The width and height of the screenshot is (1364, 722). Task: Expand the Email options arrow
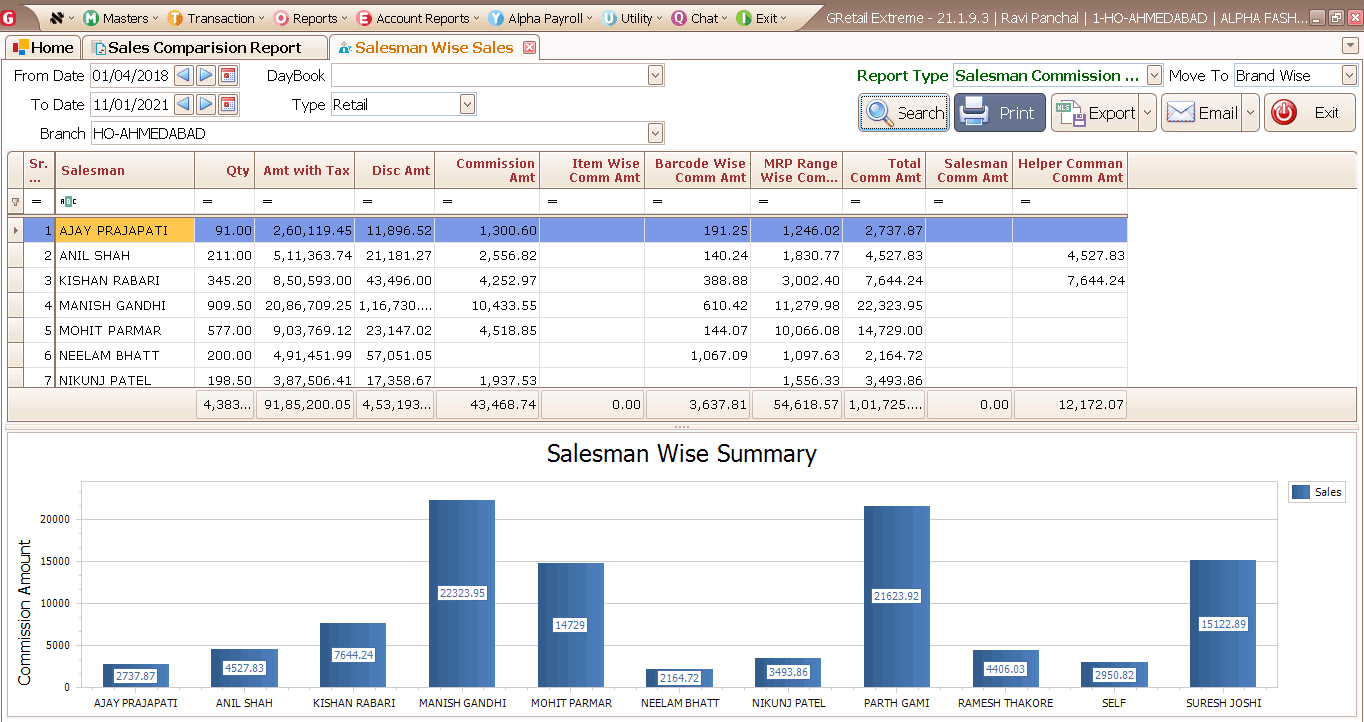pyautogui.click(x=1250, y=113)
